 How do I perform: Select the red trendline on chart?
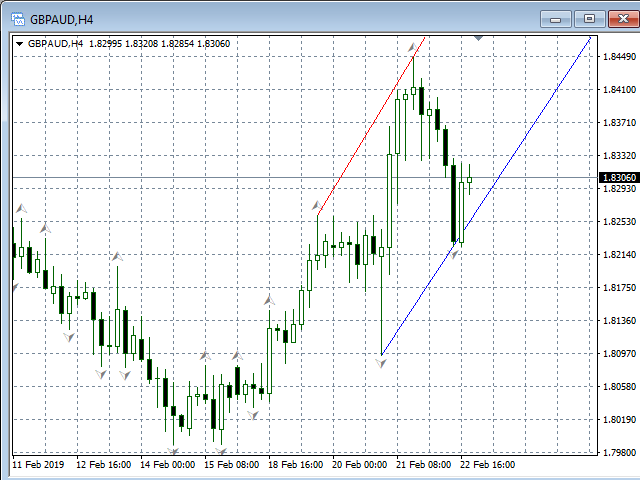coord(371,126)
